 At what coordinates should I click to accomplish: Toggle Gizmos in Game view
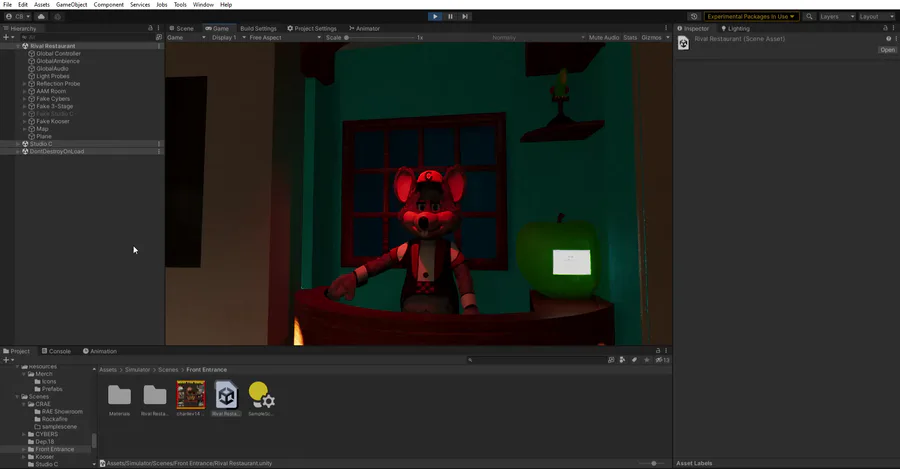pyautogui.click(x=651, y=37)
